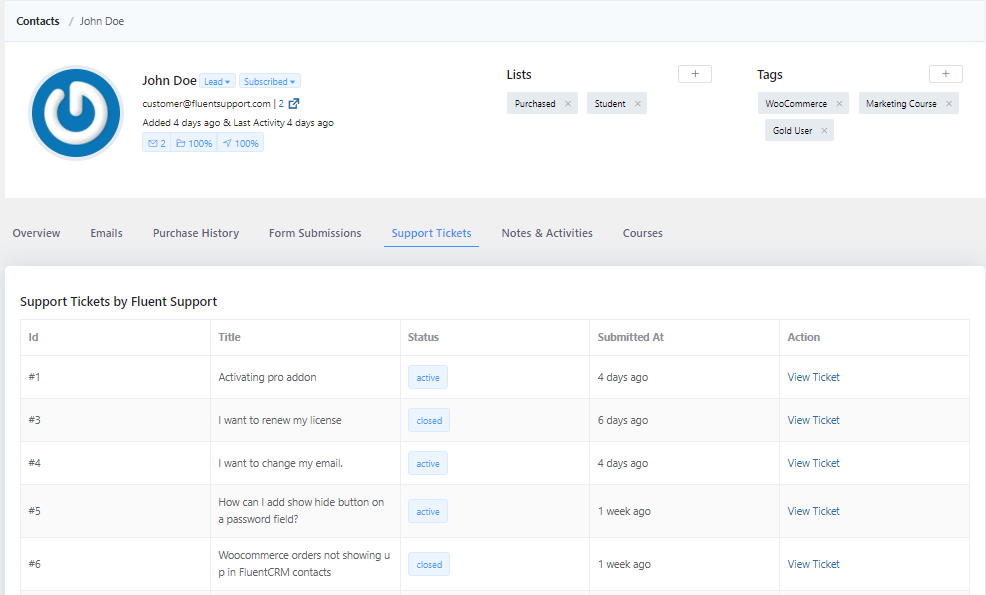Click customer@fluentsupport.com email text
Image resolution: width=986 pixels, height=595 pixels.
pos(206,104)
